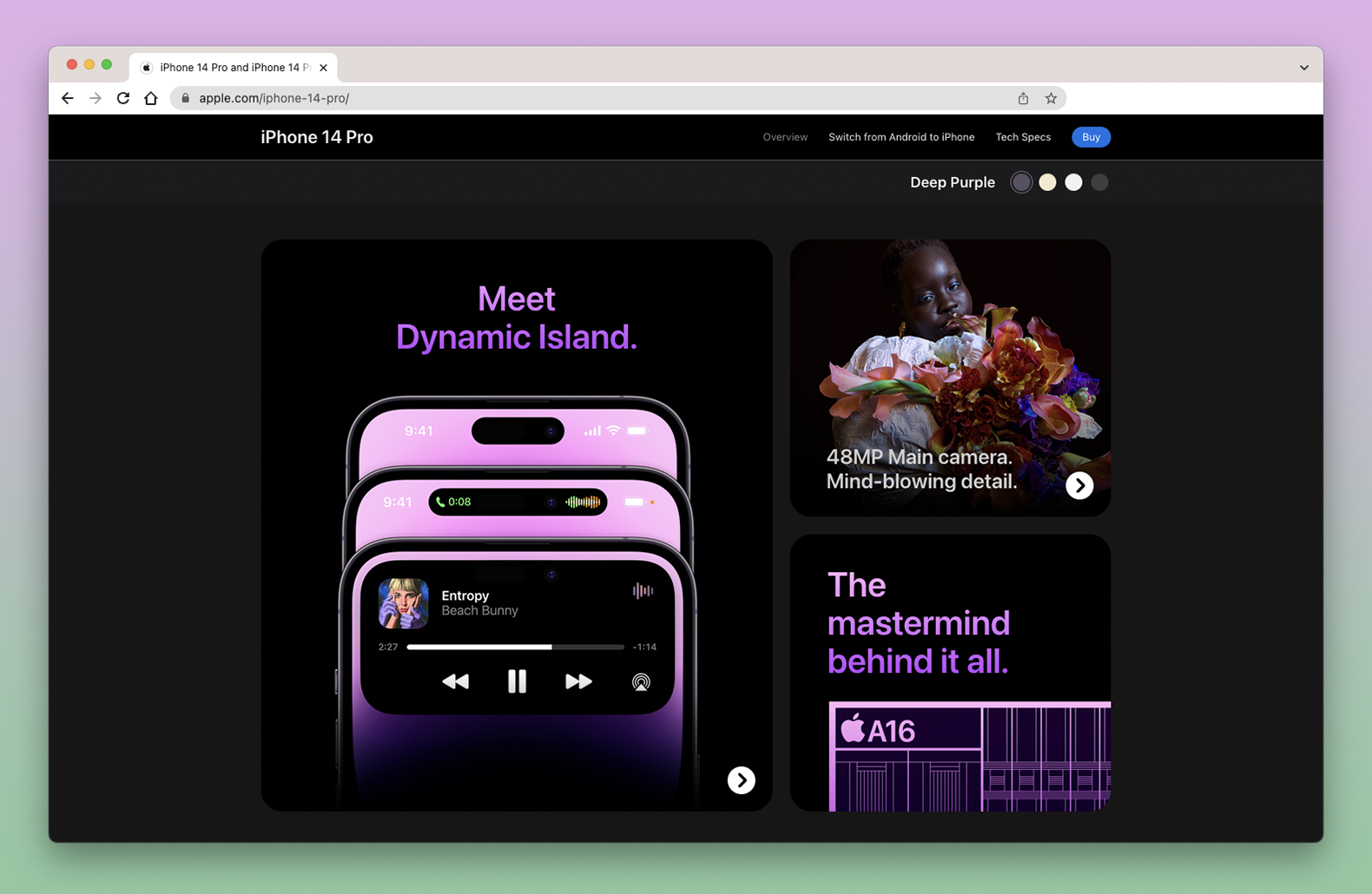Image resolution: width=1372 pixels, height=894 pixels.
Task: Choose the Silver color swatch
Action: (x=1073, y=182)
